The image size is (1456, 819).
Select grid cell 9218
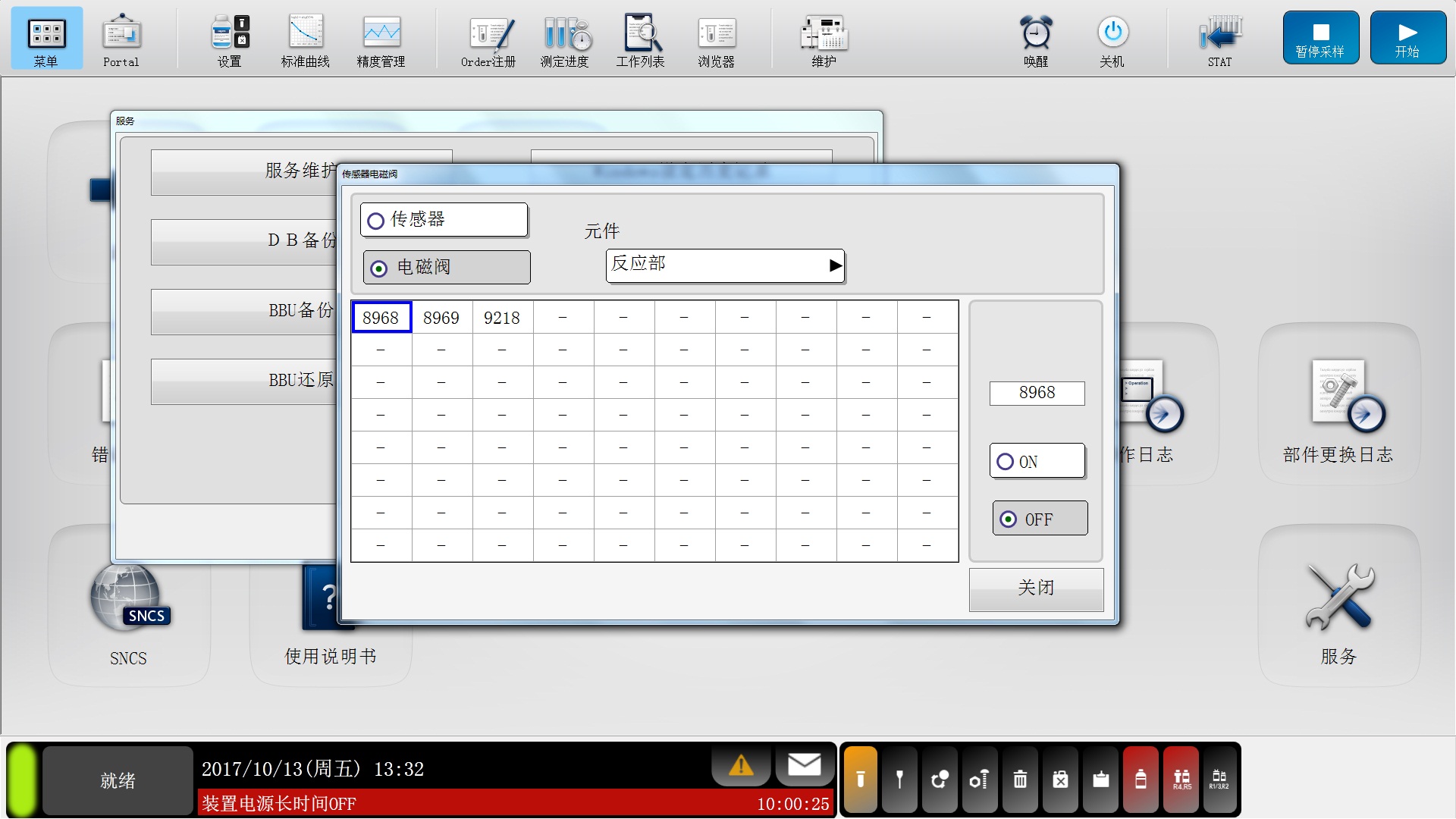(502, 318)
